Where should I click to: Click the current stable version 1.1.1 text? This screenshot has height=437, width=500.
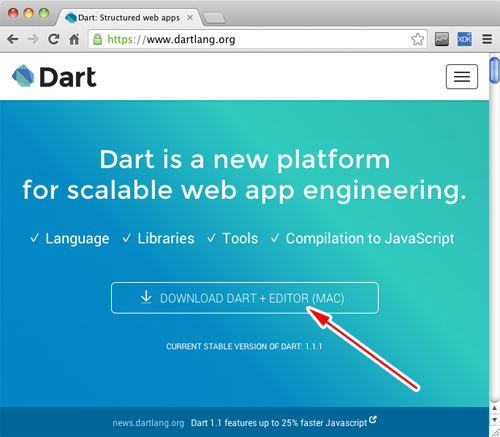point(244,347)
